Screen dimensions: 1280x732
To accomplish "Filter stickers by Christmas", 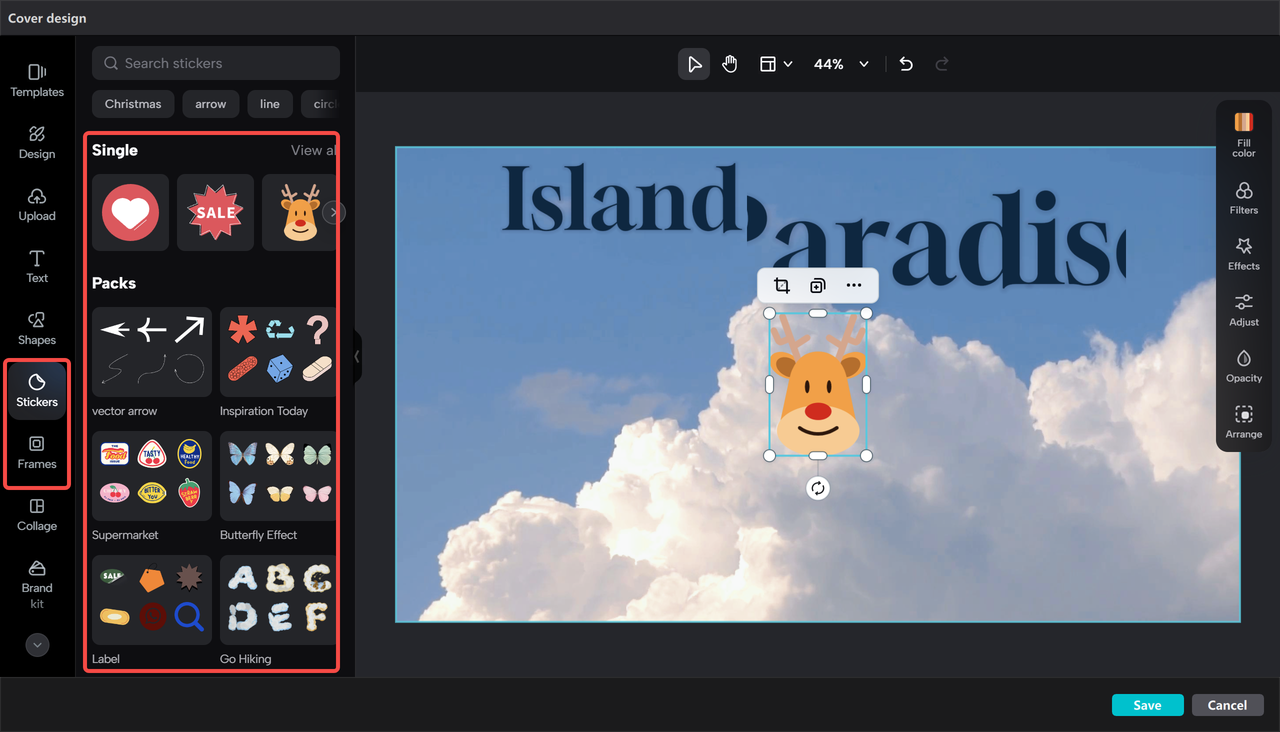I will [132, 103].
